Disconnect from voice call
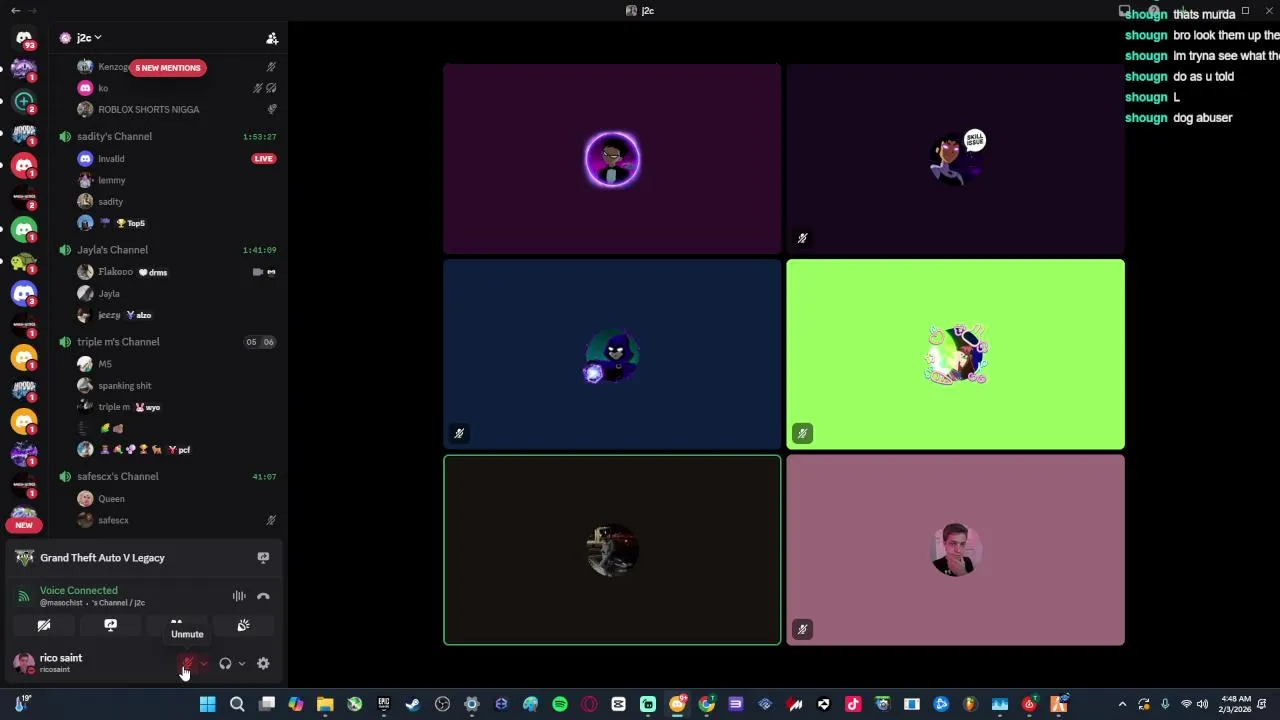Viewport: 1280px width, 720px height. pos(263,596)
